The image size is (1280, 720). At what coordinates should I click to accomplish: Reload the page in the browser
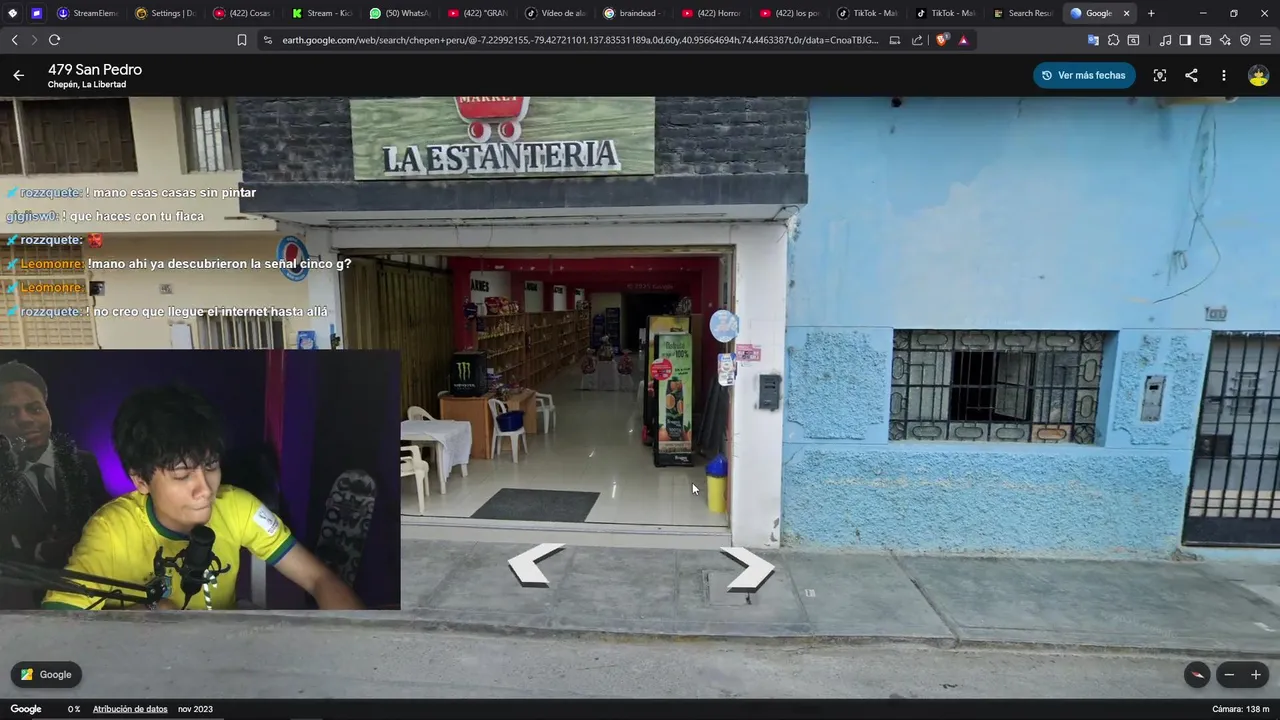click(x=54, y=40)
